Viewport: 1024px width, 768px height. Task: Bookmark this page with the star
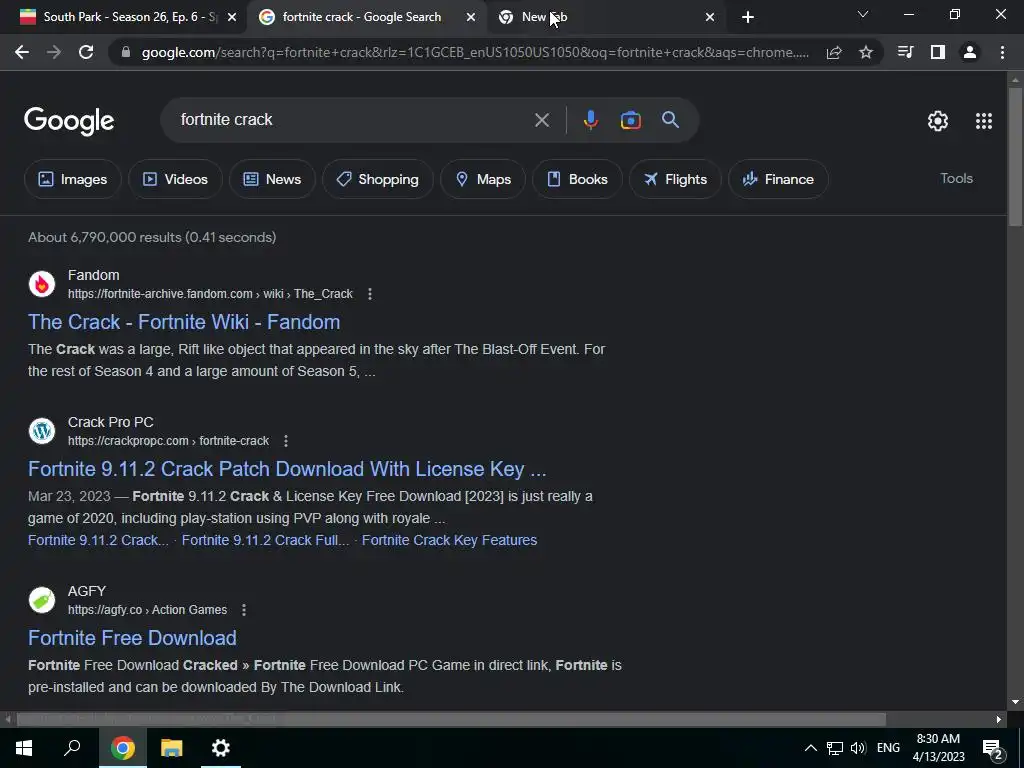click(866, 52)
